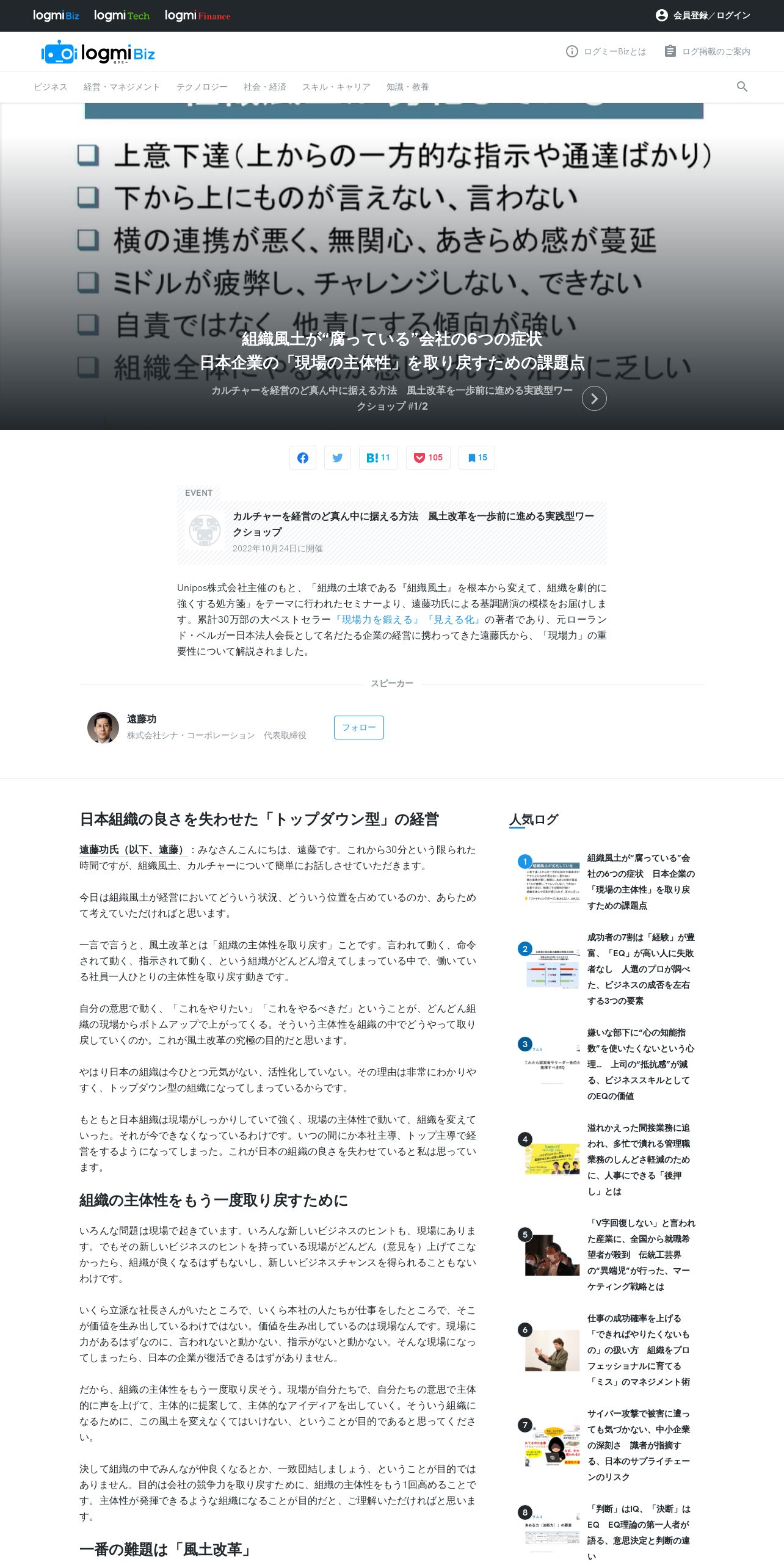784x1568 pixels.
Task: Open the 『見える化』 book link
Action: 453,619
